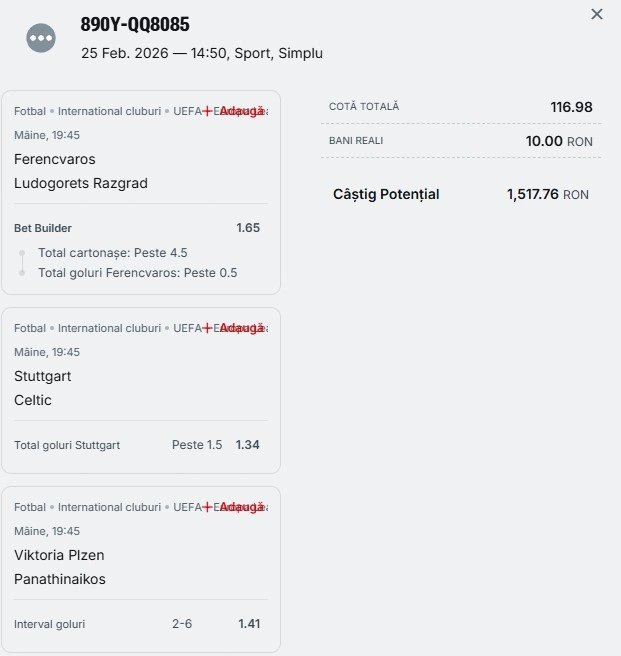Image resolution: width=621 pixels, height=656 pixels.
Task: Click the three-dots bet status icon
Action: (41, 39)
